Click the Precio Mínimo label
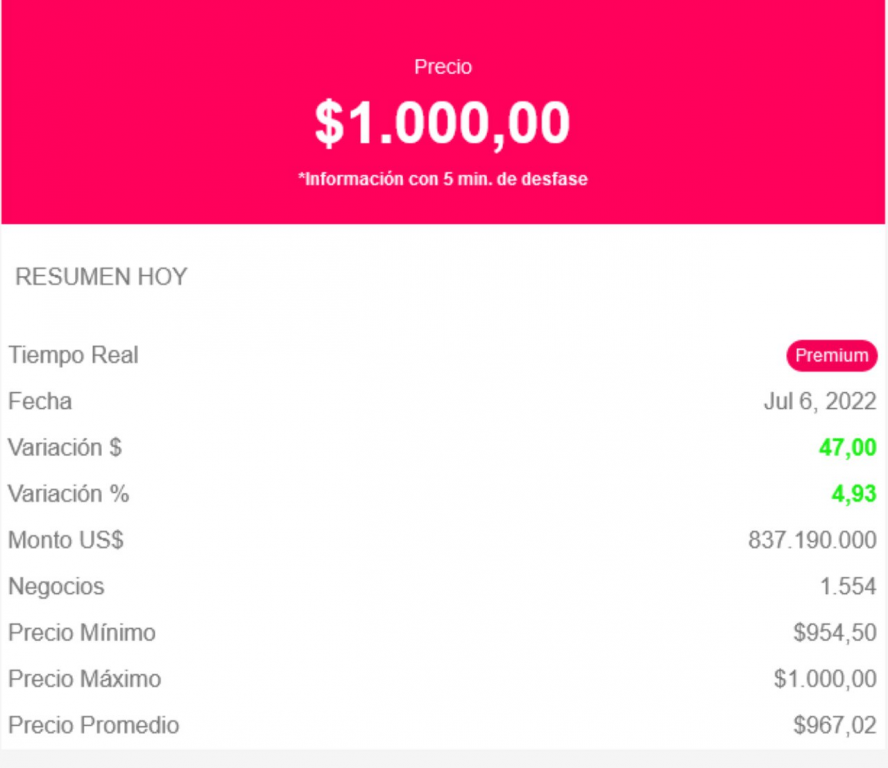Image resolution: width=888 pixels, height=768 pixels. click(82, 633)
